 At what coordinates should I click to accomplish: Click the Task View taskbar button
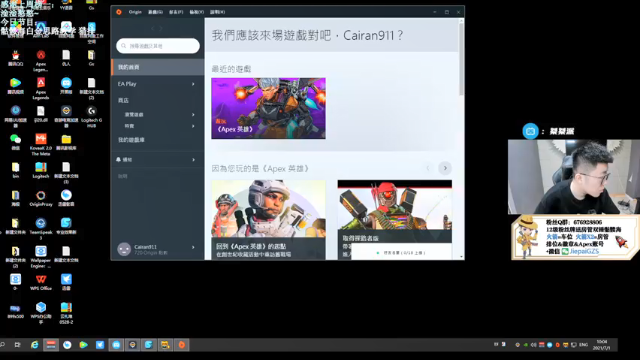coord(18,345)
